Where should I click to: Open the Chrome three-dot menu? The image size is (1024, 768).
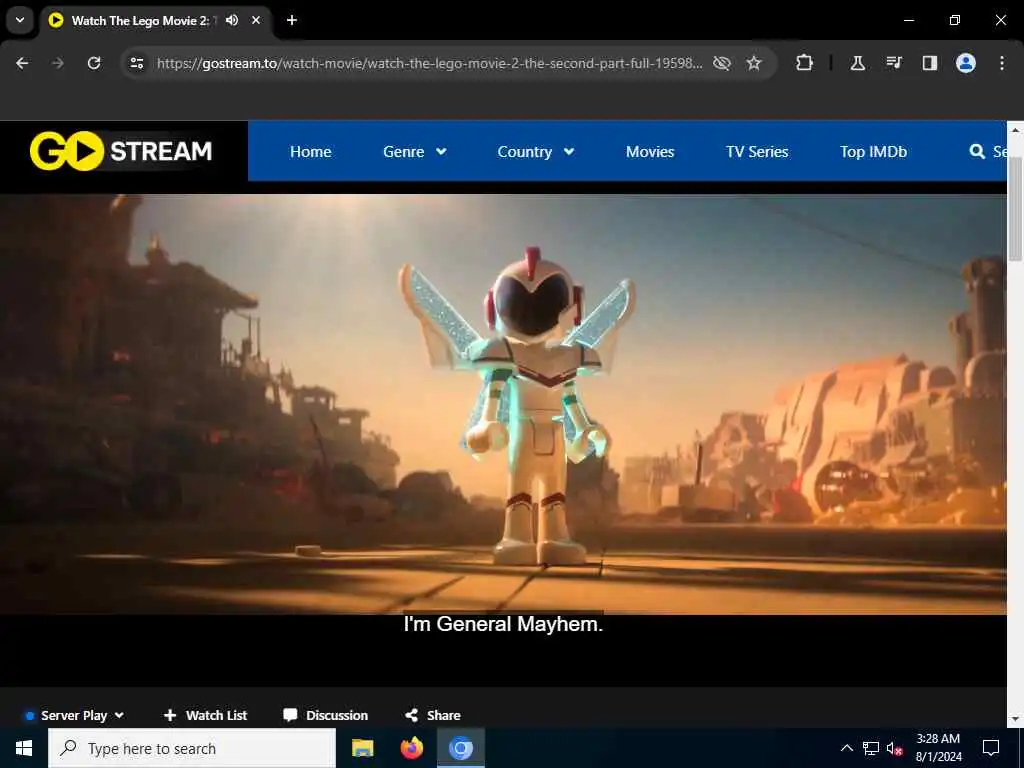[1002, 63]
